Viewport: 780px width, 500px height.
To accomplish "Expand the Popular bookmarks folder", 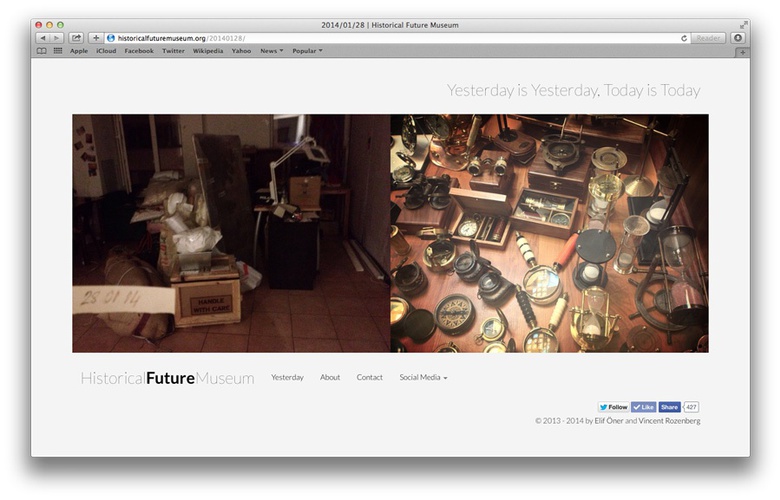I will coord(307,50).
